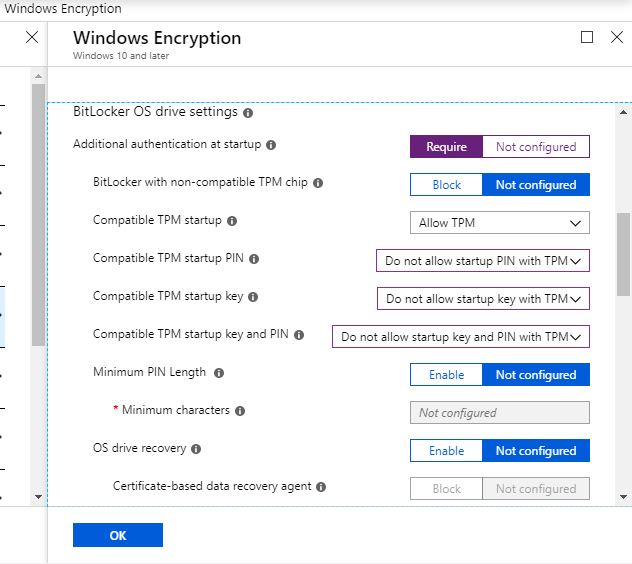Click the scroll down arrow on the right scrollbar
The image size is (632, 564).
[x=623, y=496]
